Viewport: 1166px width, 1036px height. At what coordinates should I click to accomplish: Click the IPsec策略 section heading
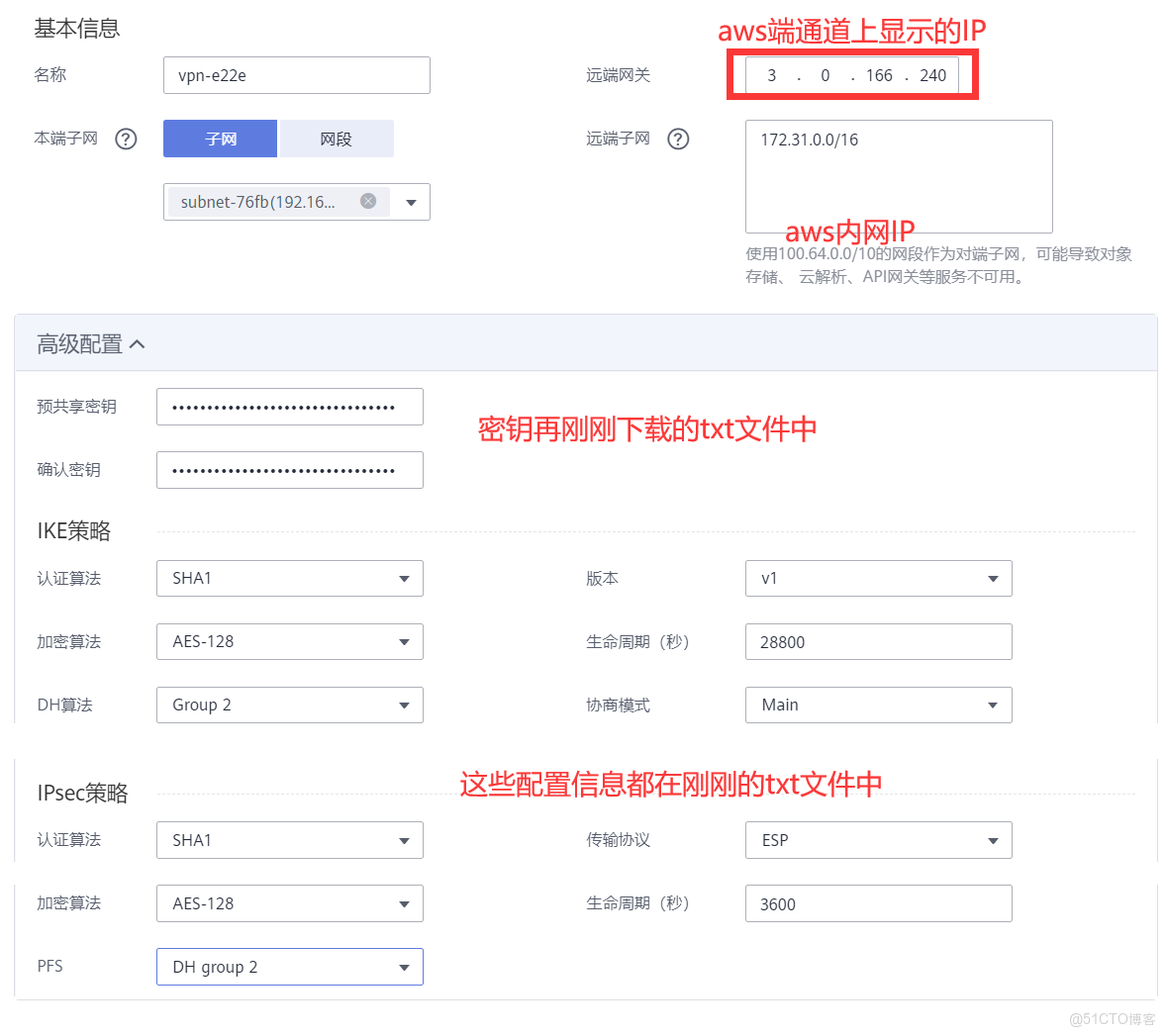click(x=82, y=793)
